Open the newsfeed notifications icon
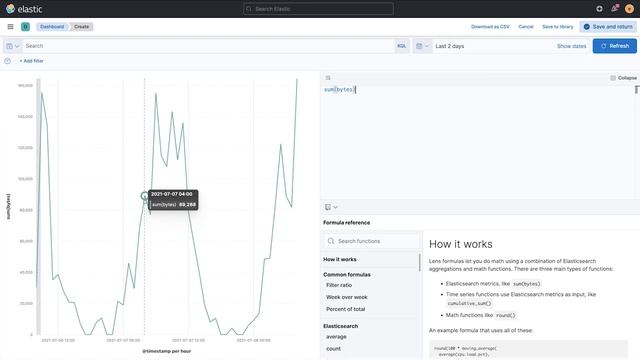The width and height of the screenshot is (640, 360). [615, 9]
